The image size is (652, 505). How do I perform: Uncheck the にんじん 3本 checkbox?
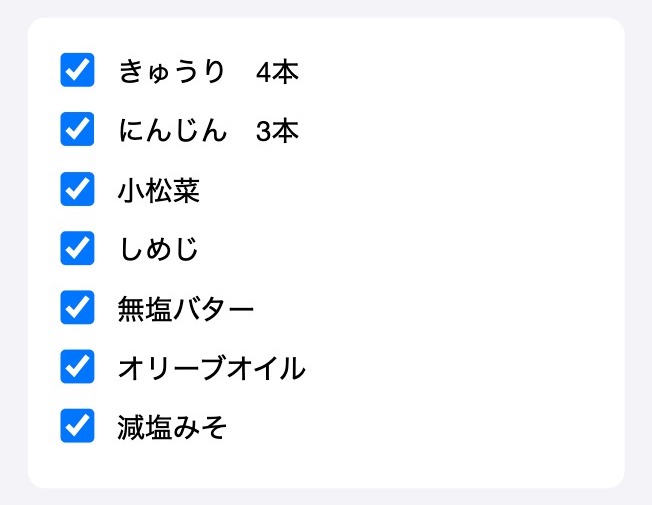pyautogui.click(x=77, y=129)
